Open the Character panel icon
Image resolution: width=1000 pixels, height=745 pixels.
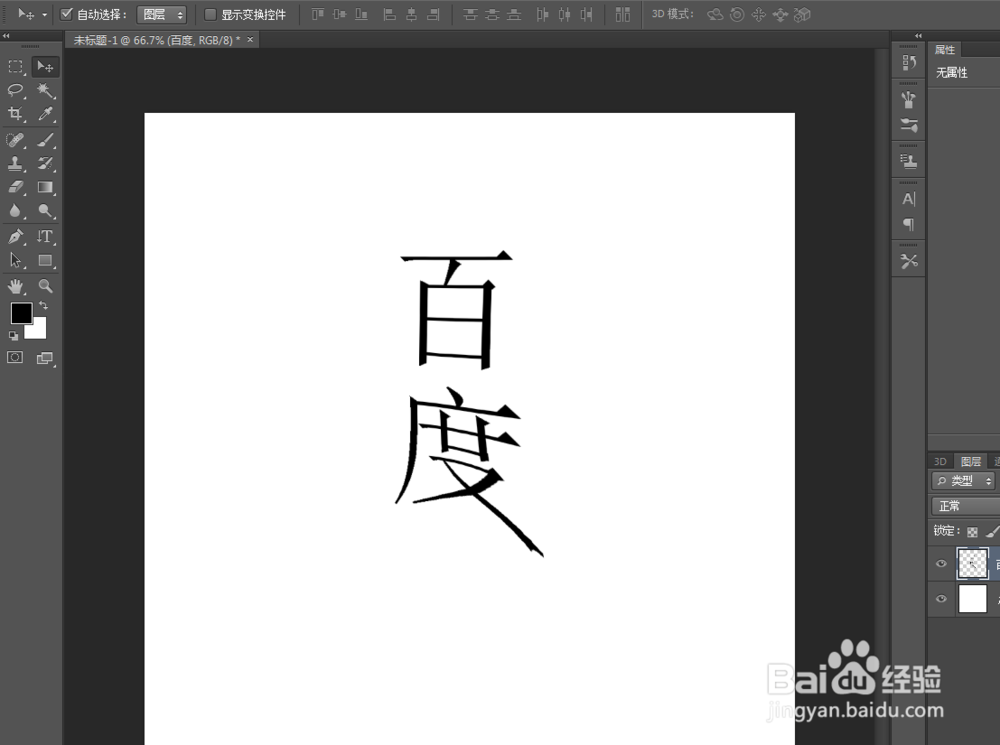(909, 199)
